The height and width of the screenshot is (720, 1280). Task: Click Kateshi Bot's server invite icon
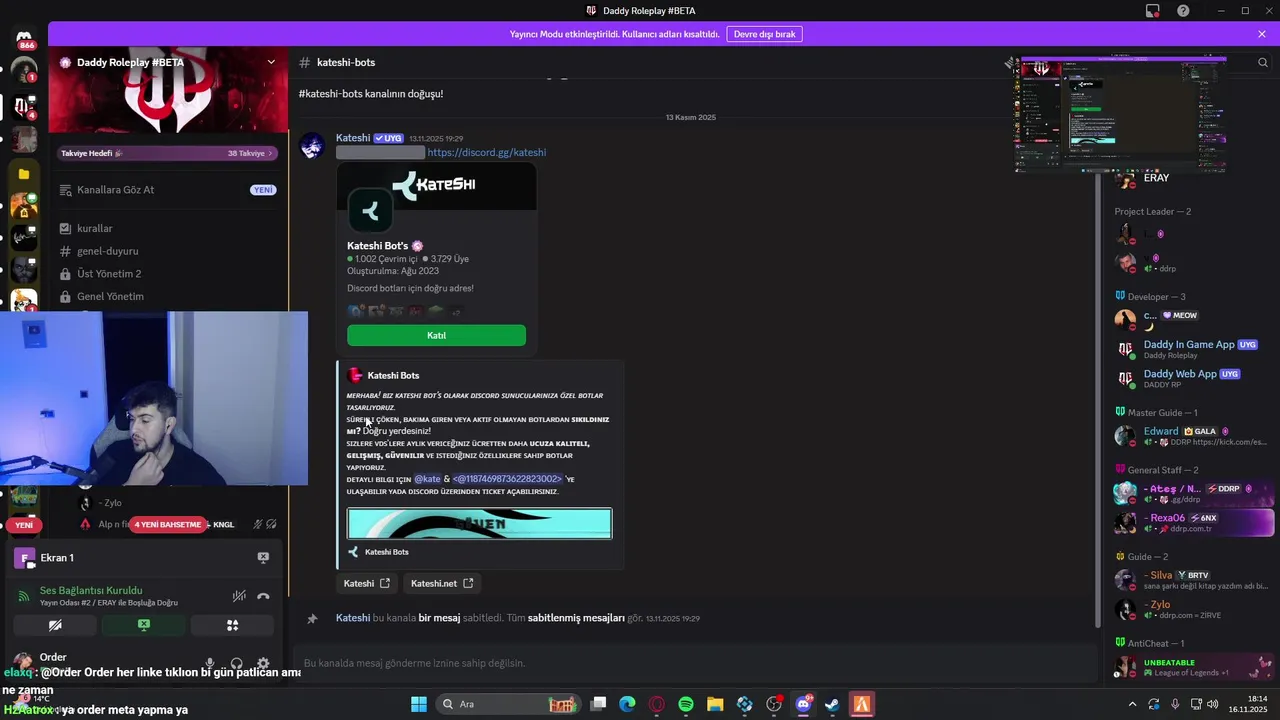tap(370, 211)
